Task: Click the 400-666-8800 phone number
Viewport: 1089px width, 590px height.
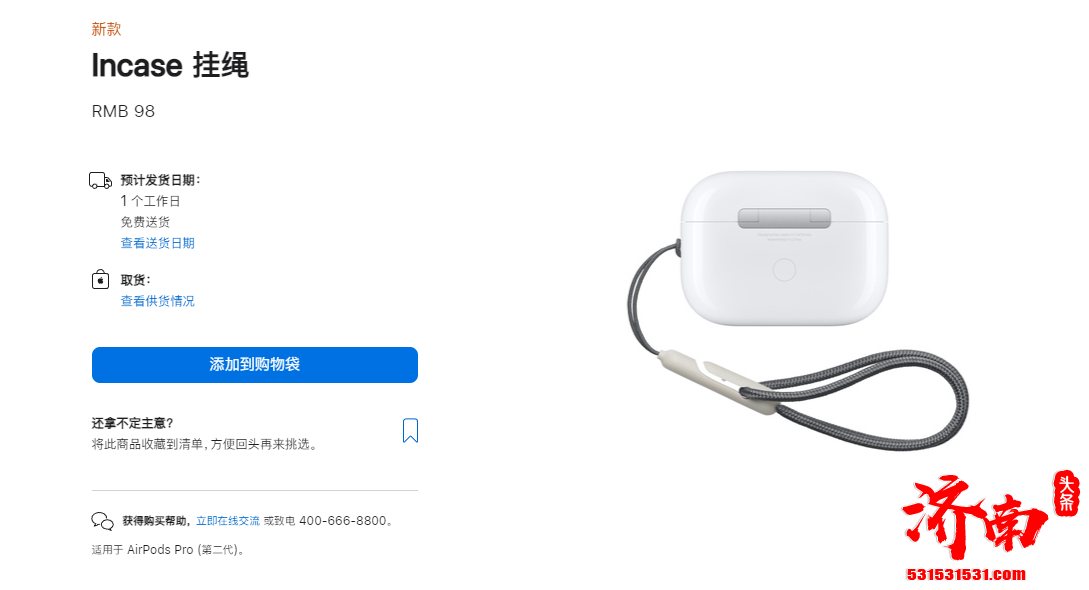Action: click(342, 521)
